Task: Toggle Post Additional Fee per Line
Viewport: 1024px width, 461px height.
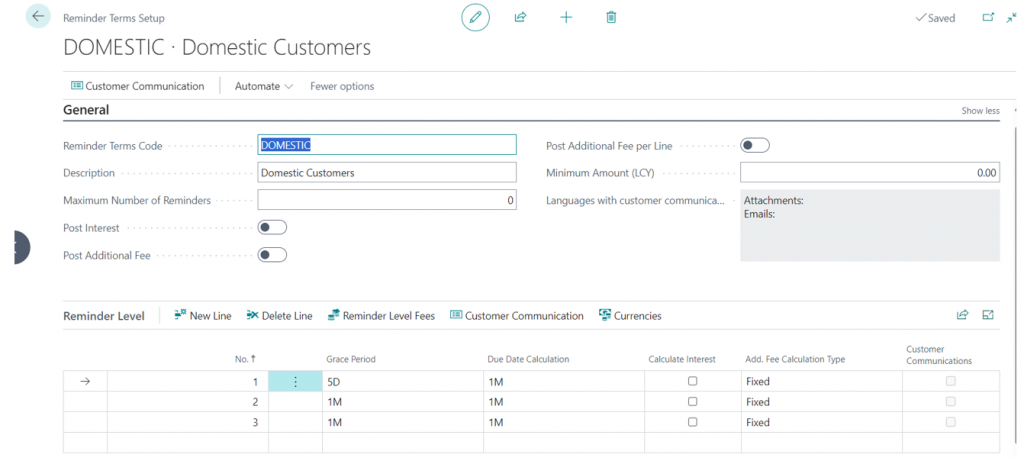Action: [755, 146]
